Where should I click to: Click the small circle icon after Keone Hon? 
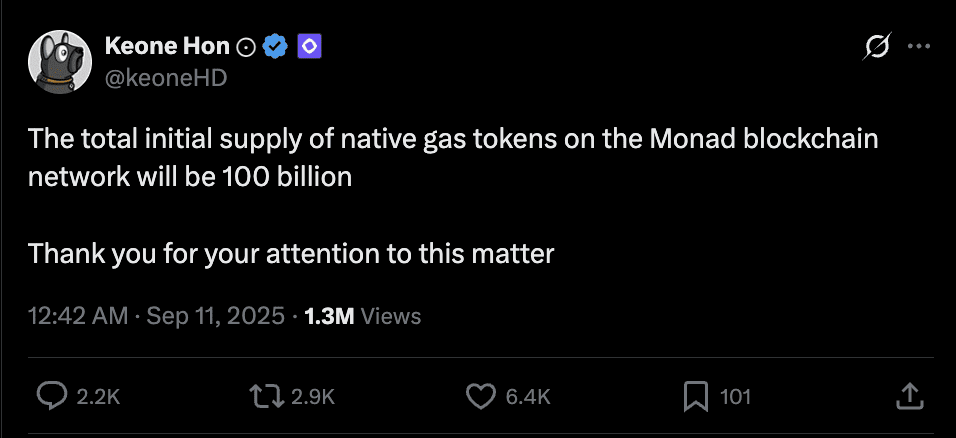pyautogui.click(x=246, y=46)
